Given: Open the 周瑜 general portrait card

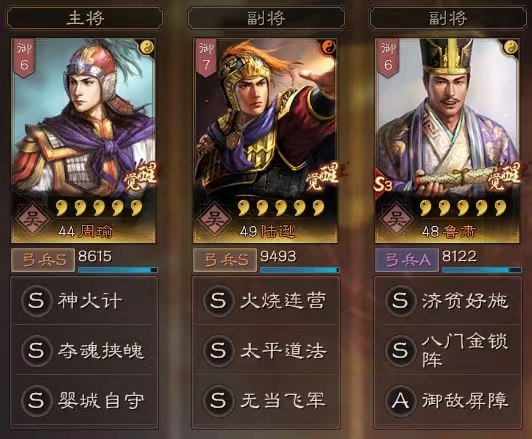Looking at the screenshot, I should click(83, 141).
